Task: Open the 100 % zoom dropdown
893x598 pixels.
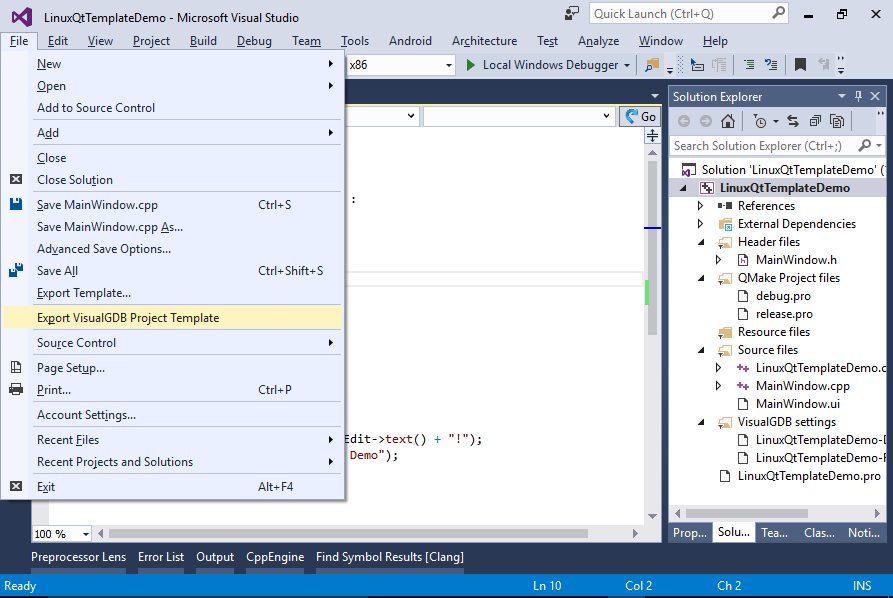Action: coord(85,534)
